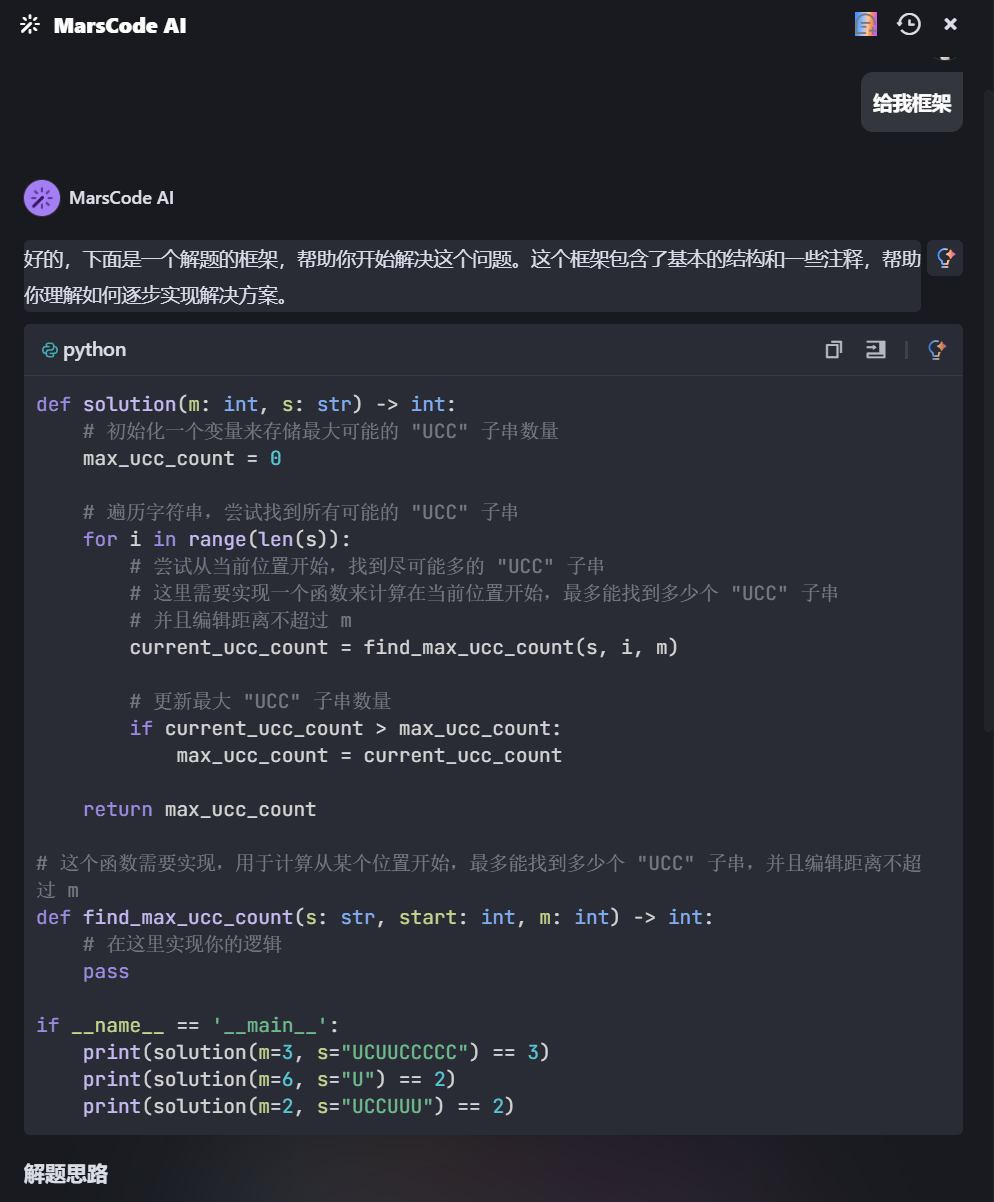Image resolution: width=994 pixels, height=1202 pixels.
Task: Click the lightbulb in the code block header
Action: click(937, 349)
